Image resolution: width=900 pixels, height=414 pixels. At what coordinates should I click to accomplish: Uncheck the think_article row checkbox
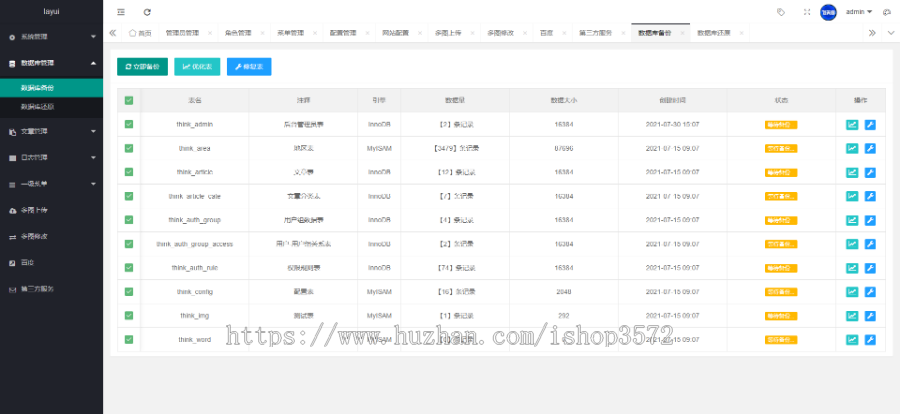(129, 172)
